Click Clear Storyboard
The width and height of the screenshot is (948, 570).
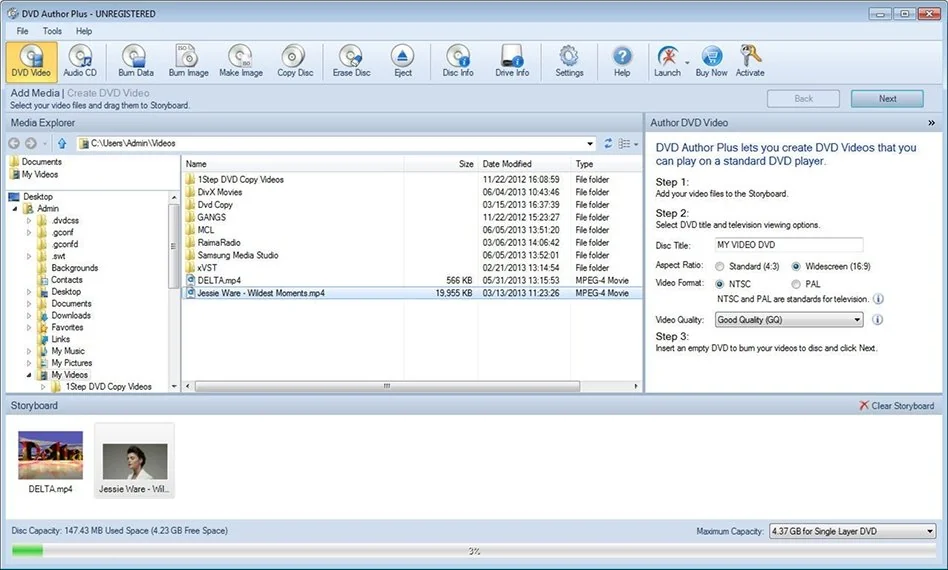click(896, 406)
